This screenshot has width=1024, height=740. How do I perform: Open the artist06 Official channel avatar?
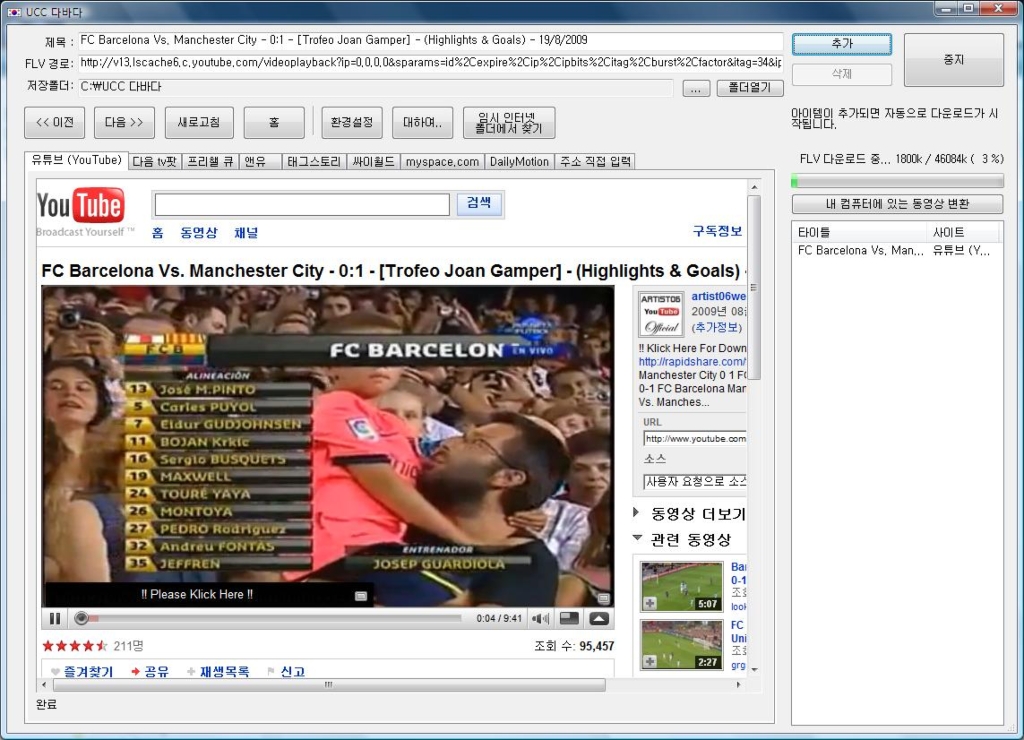661,314
